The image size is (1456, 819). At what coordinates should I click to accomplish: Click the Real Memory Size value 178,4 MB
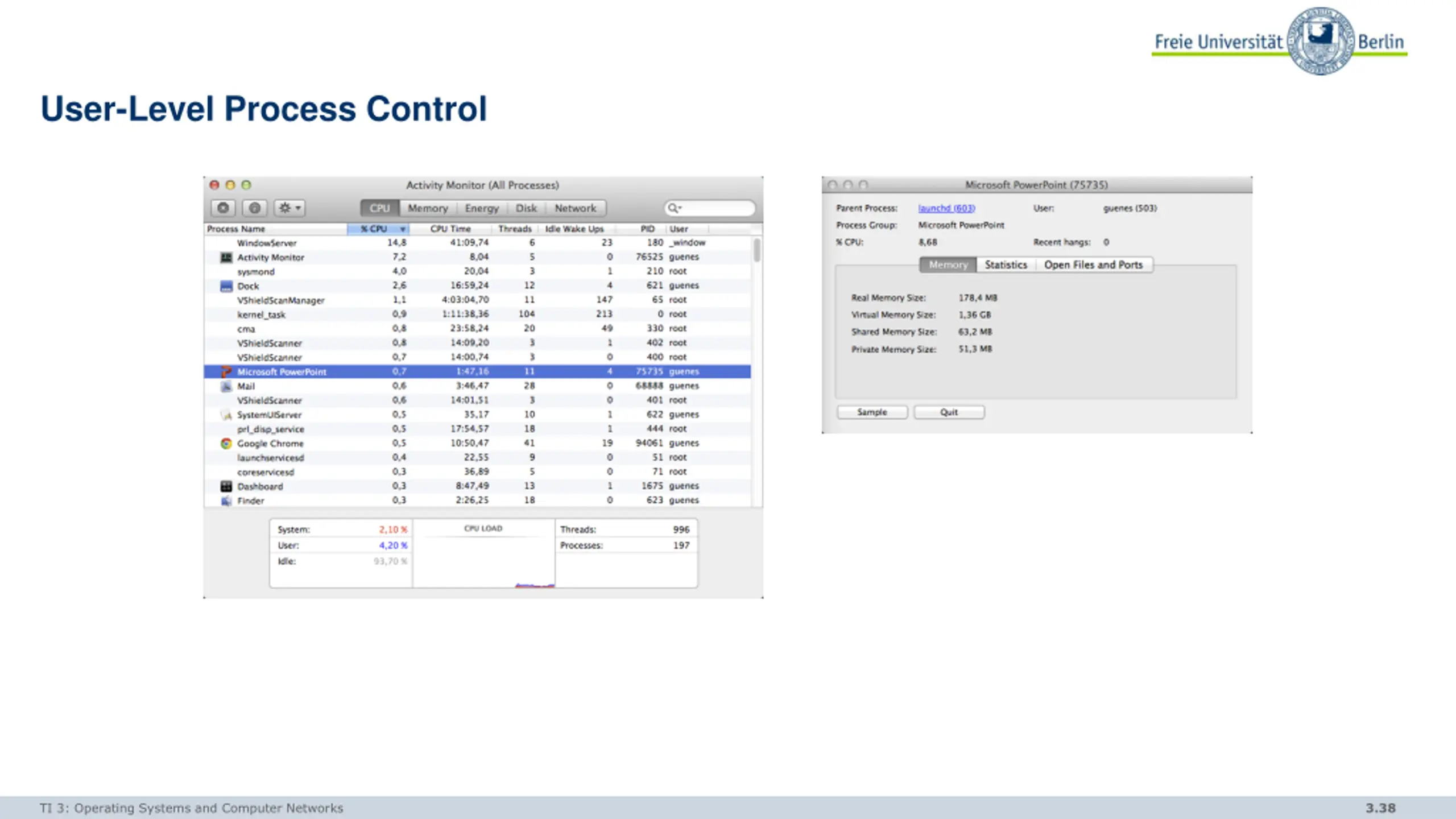[x=978, y=297]
